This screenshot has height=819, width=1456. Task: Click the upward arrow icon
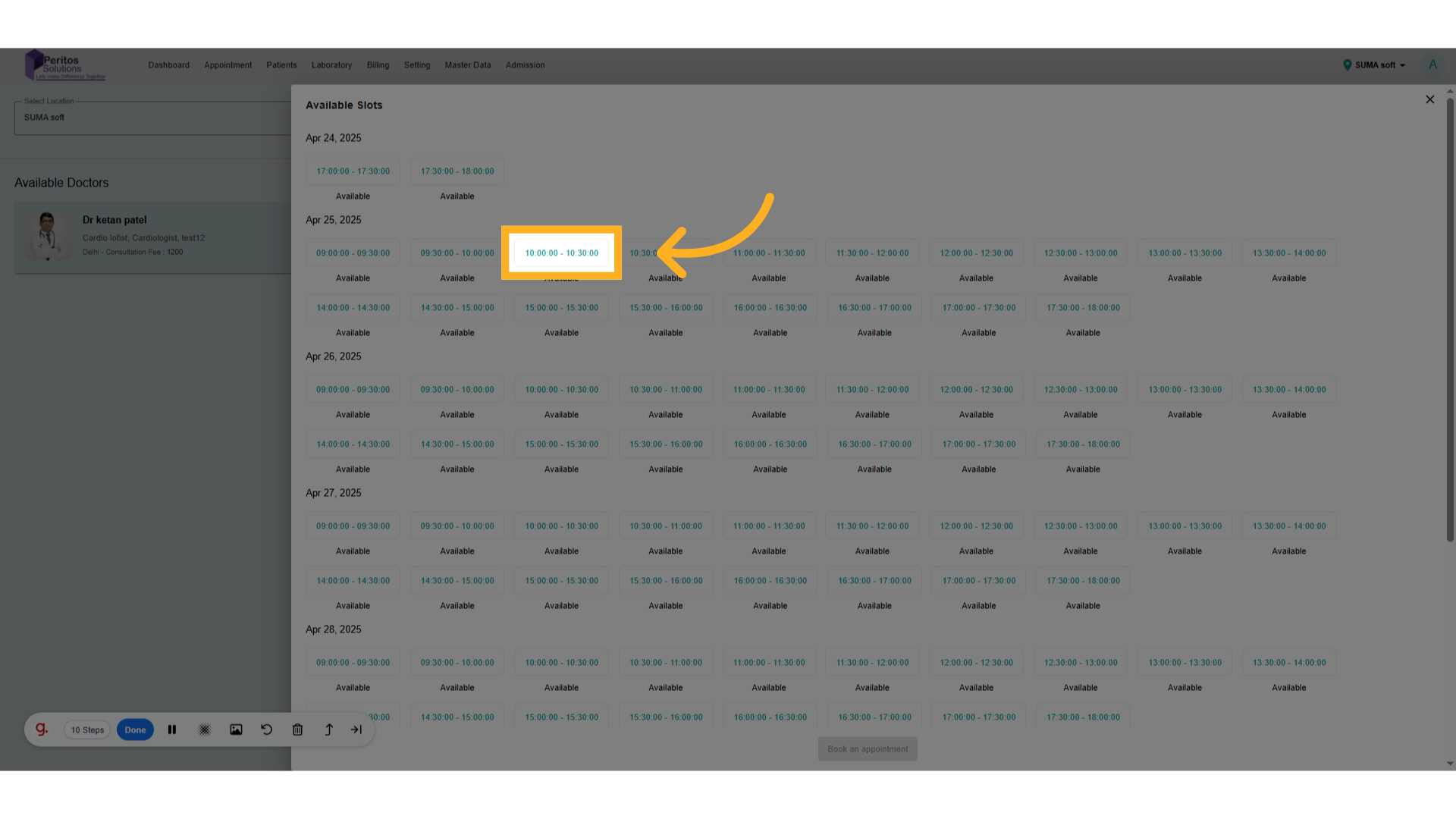click(328, 730)
